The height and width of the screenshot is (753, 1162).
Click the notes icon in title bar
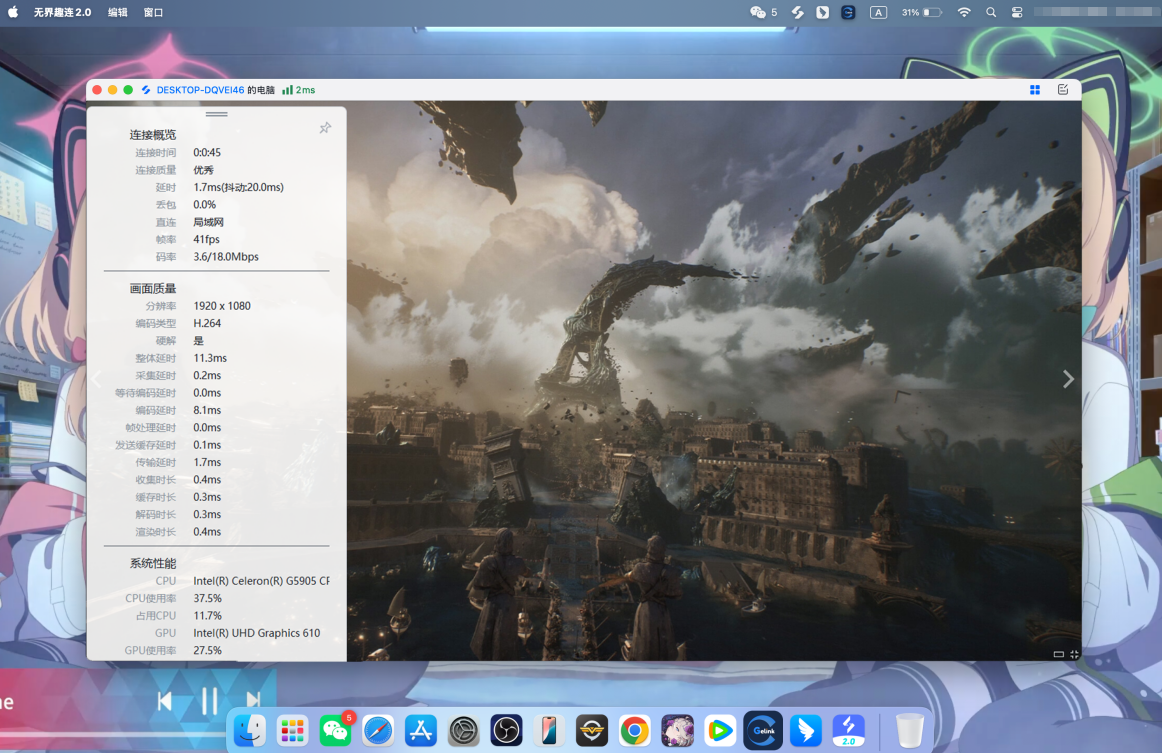(1063, 90)
